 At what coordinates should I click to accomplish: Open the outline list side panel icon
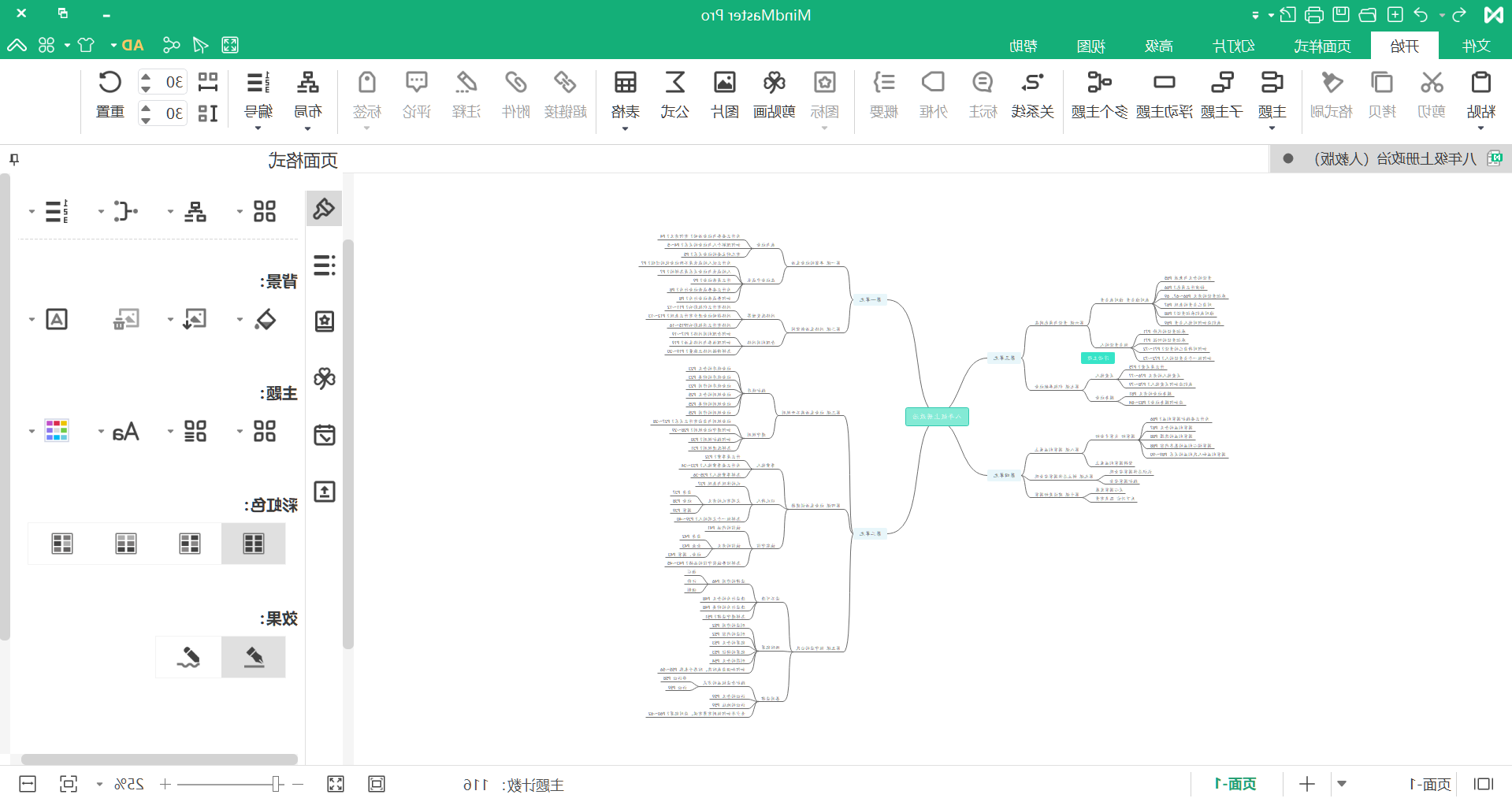tap(325, 265)
